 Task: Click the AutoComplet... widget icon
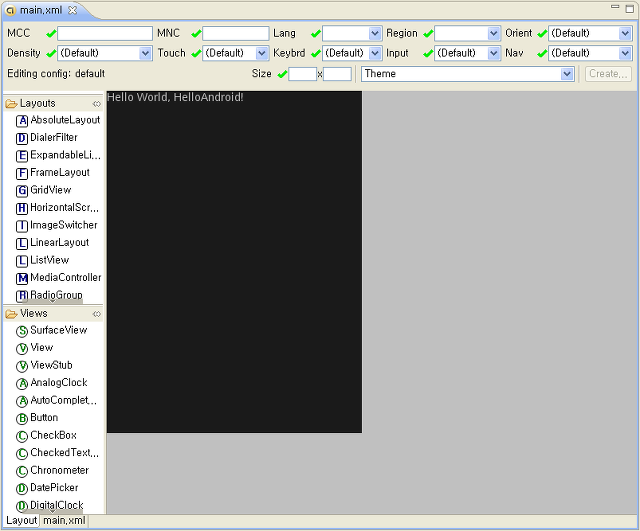(x=22, y=401)
